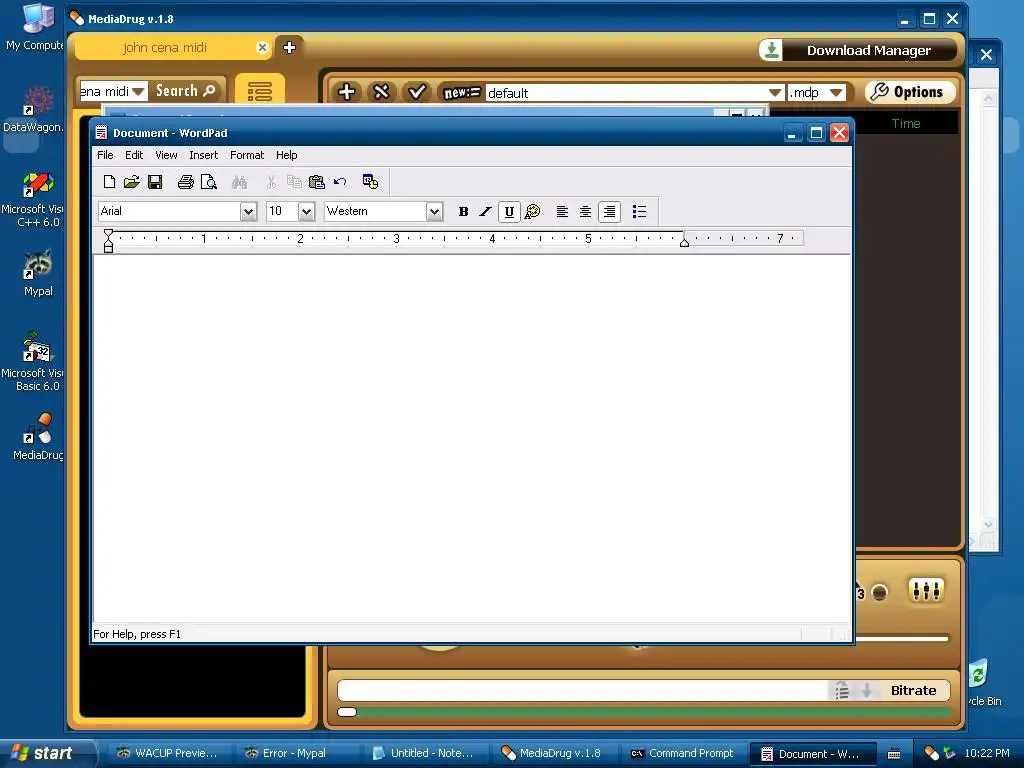This screenshot has height=768, width=1024.
Task: Insert Date/Time via toolbar icon
Action: (x=370, y=182)
